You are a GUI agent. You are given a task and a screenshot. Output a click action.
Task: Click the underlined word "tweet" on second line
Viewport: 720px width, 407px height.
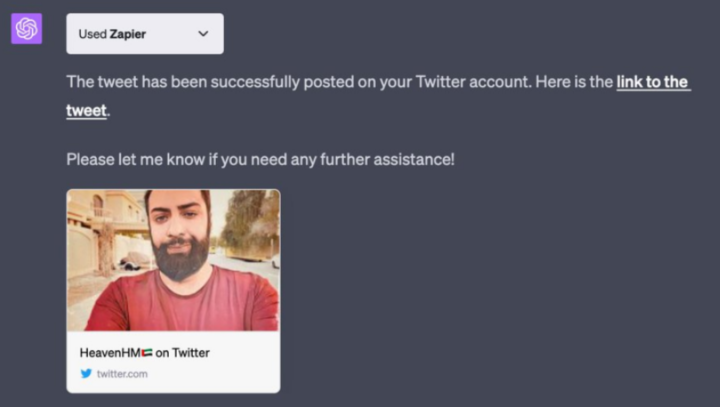(86, 110)
